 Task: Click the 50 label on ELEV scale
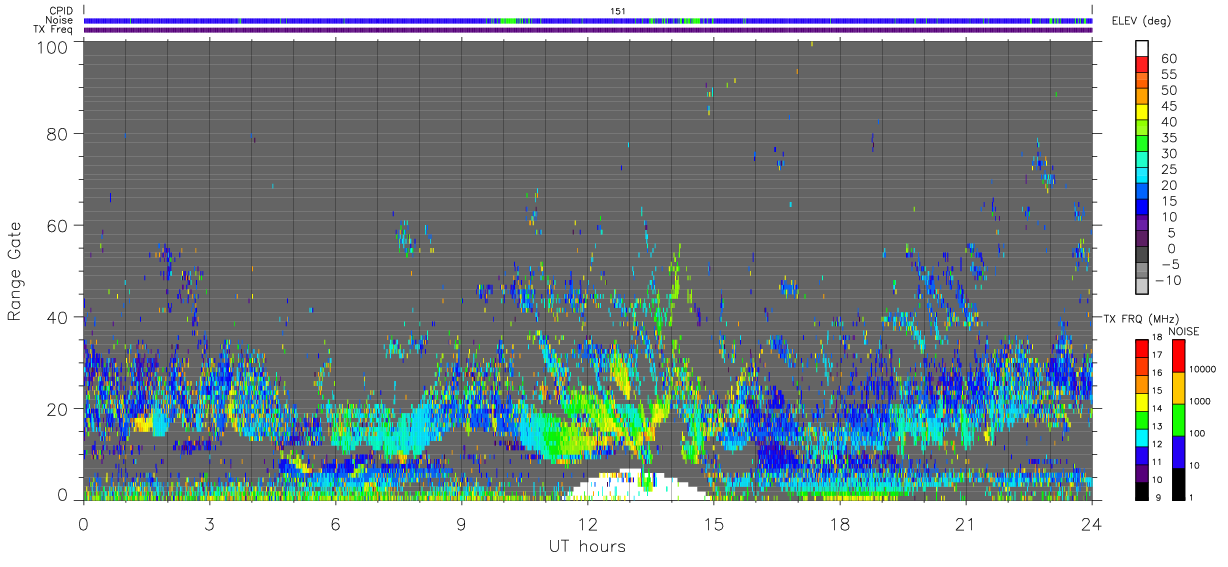(x=1168, y=91)
